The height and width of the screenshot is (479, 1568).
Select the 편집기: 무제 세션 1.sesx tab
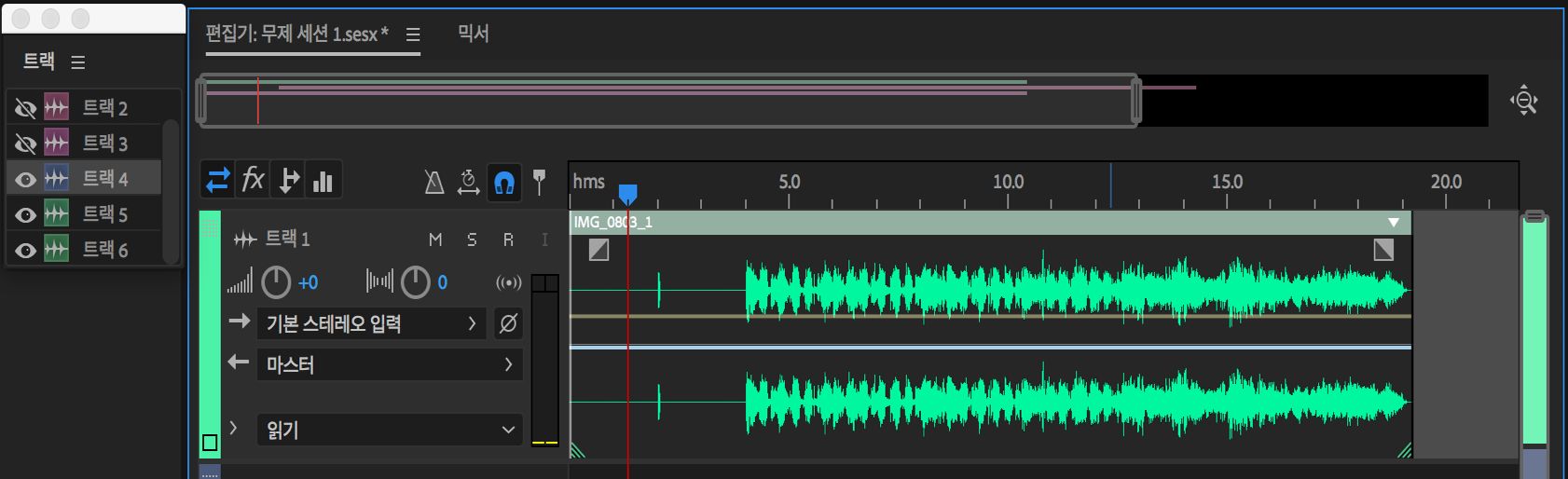tap(296, 34)
